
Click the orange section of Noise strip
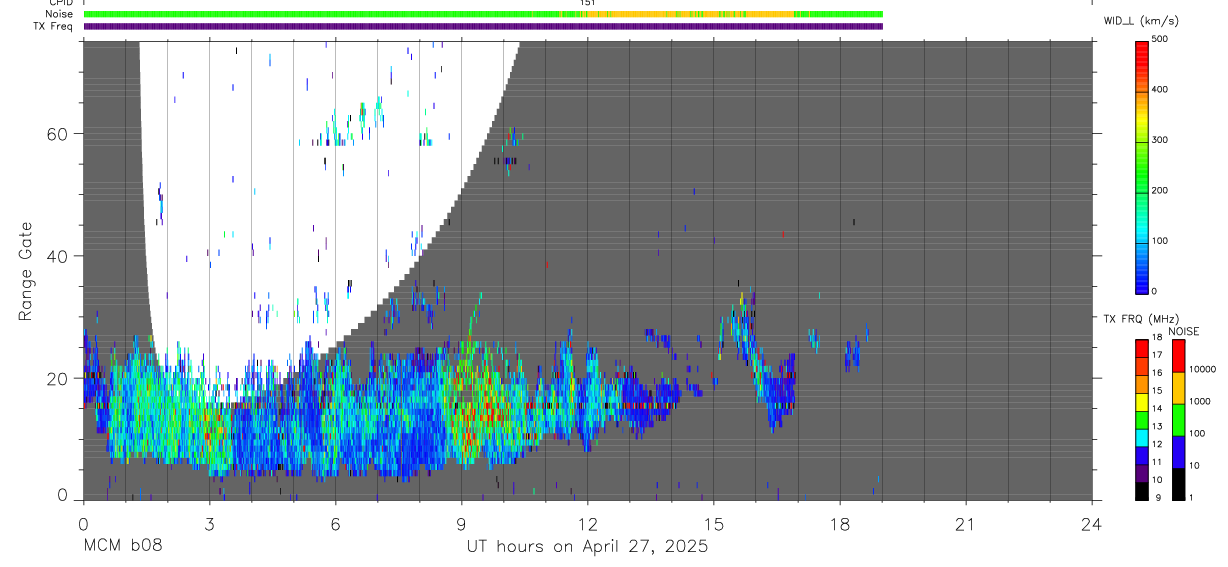[690, 14]
